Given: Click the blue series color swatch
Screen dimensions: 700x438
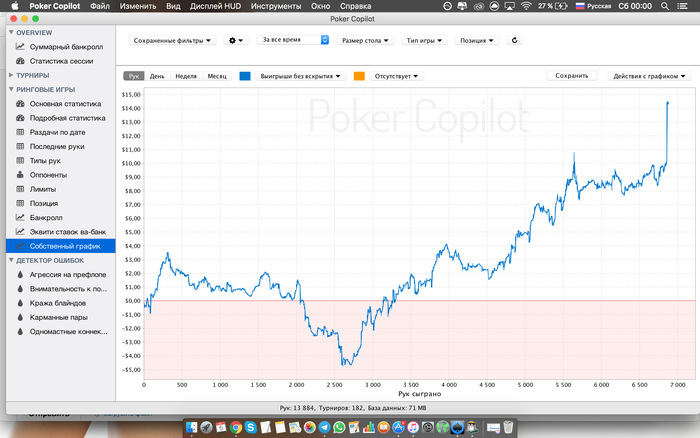Looking at the screenshot, I should click(x=245, y=76).
